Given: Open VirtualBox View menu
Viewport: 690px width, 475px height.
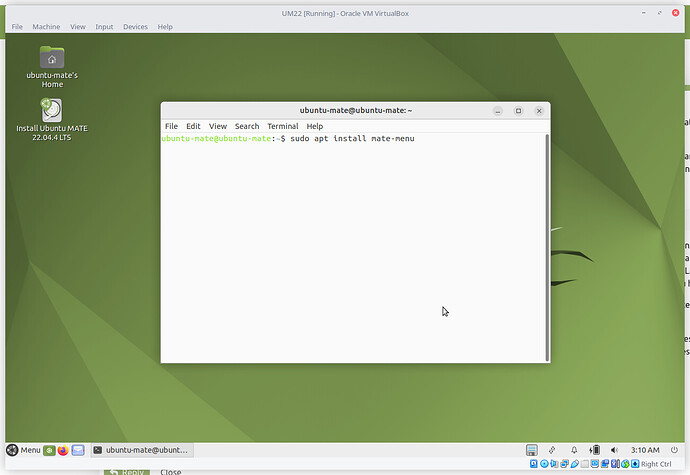Looking at the screenshot, I should coord(78,27).
